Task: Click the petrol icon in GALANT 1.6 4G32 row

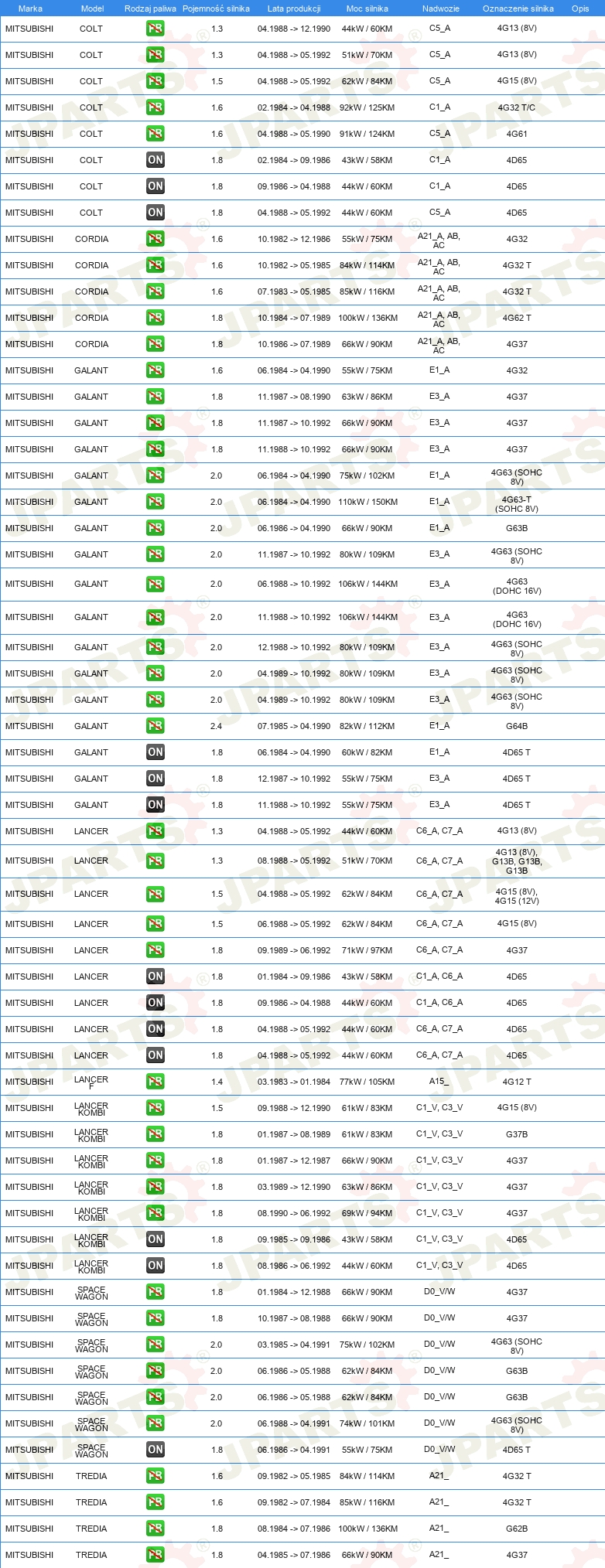Action: [x=156, y=370]
